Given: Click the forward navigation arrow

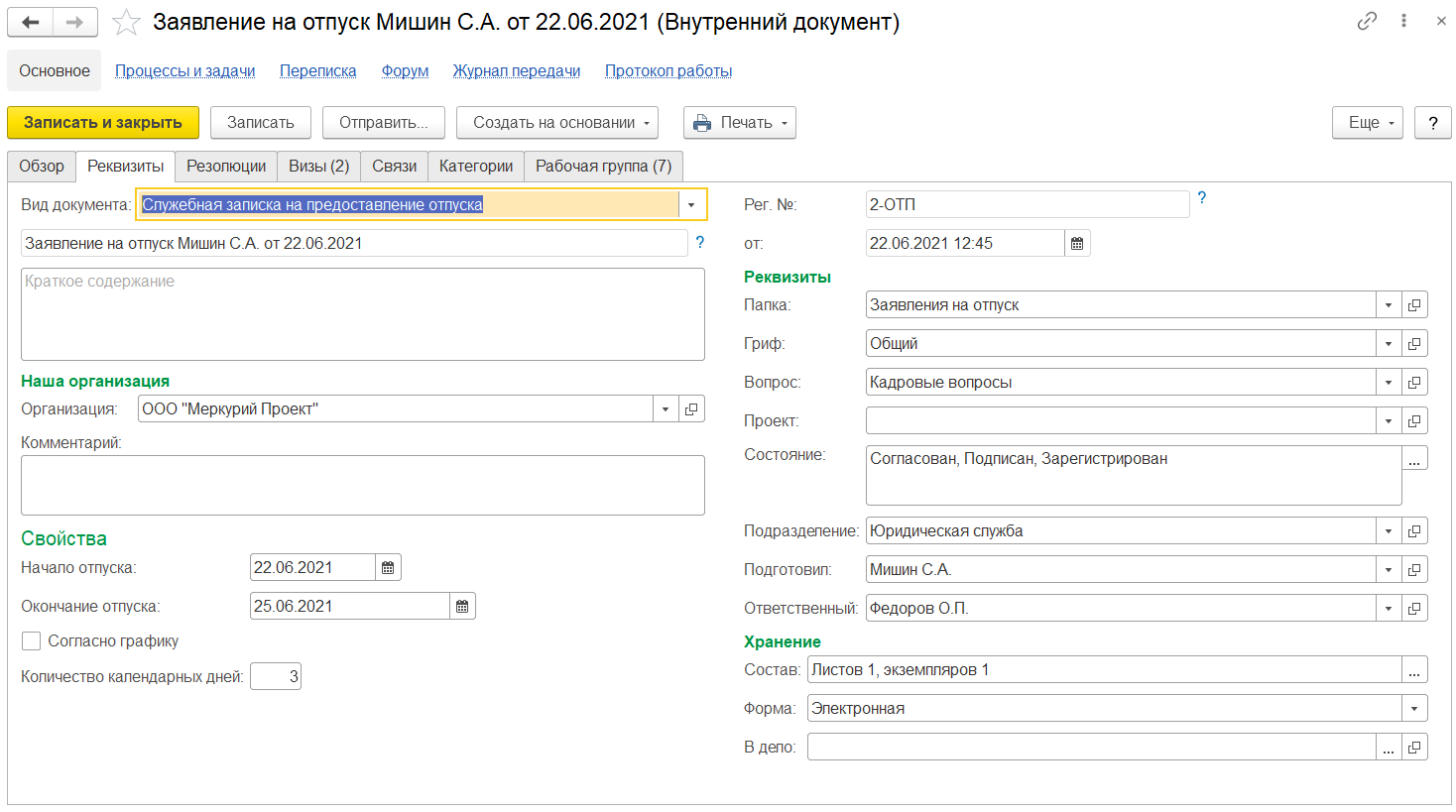Looking at the screenshot, I should pyautogui.click(x=75, y=23).
